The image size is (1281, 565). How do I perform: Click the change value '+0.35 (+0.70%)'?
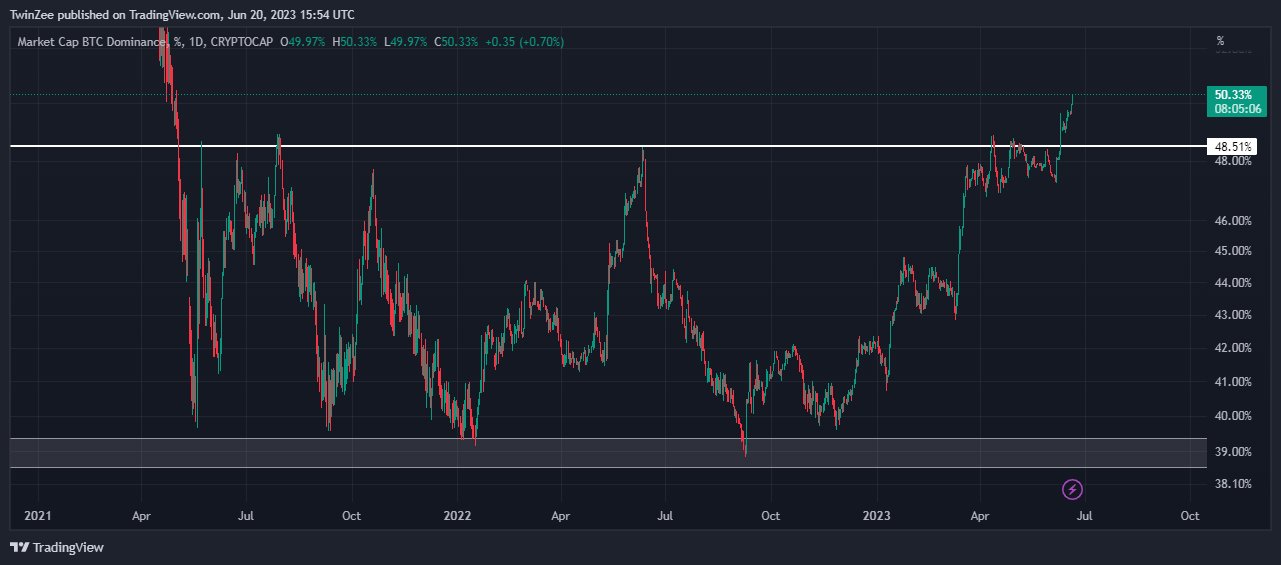(x=524, y=42)
